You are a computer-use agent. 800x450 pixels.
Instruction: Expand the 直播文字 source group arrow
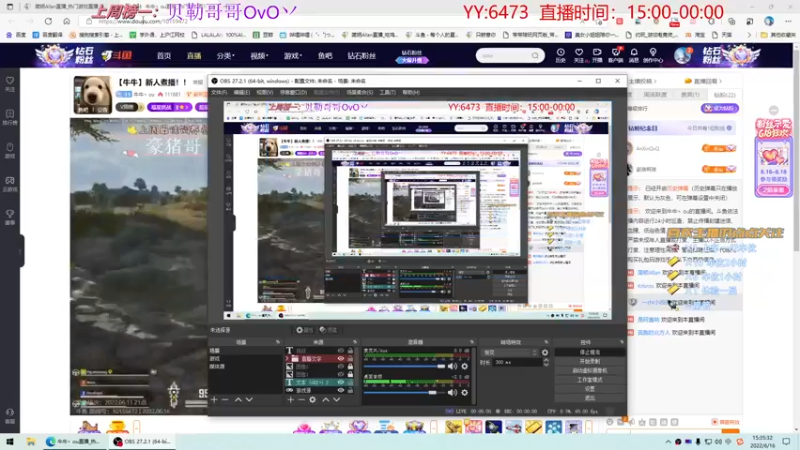pyautogui.click(x=288, y=359)
